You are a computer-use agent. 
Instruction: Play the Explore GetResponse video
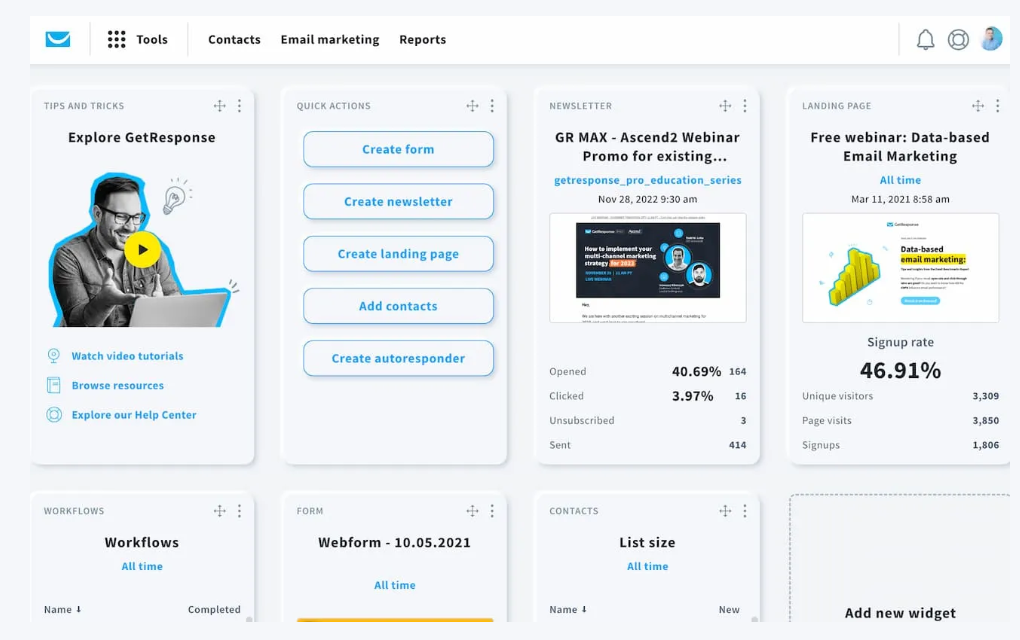point(142,250)
